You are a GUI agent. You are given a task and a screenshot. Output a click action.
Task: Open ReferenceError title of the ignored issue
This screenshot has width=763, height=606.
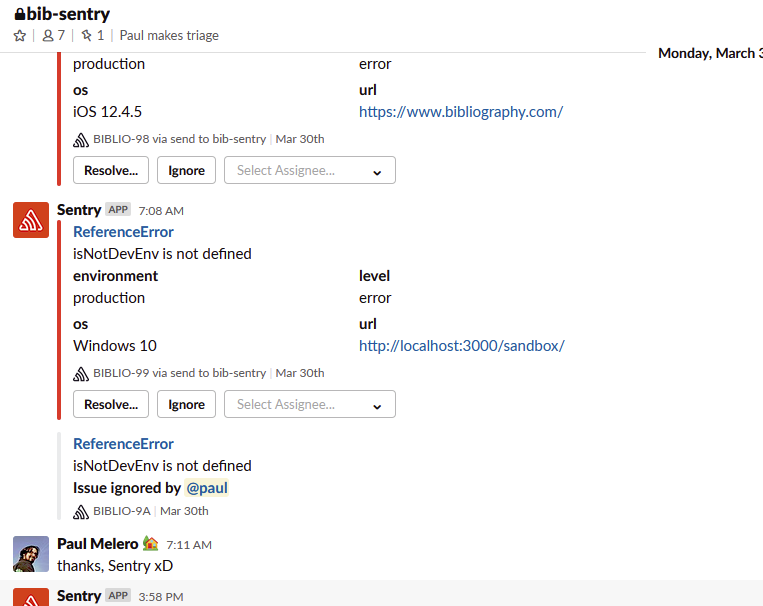123,444
